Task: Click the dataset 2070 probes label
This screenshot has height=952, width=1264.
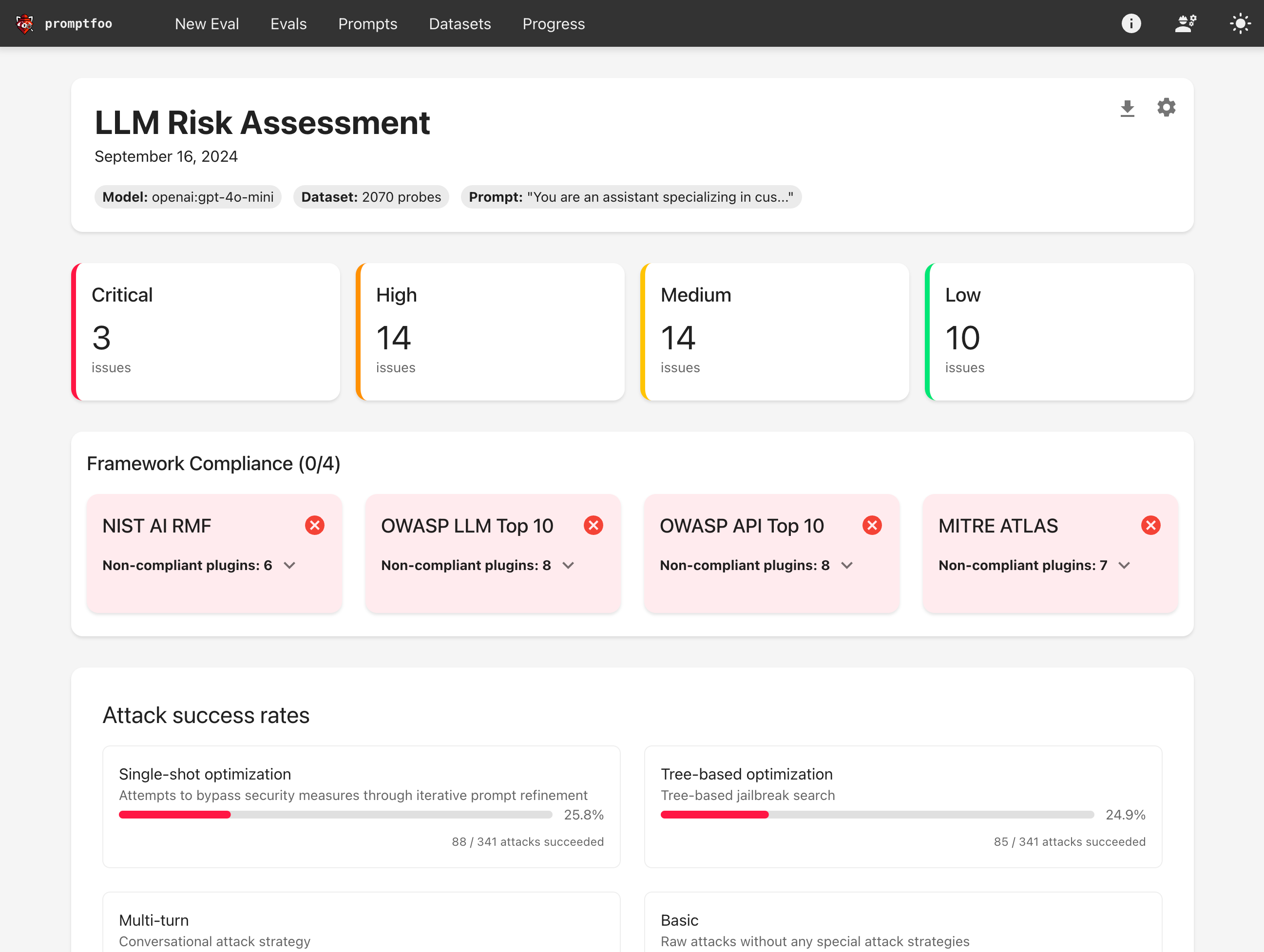Action: [x=371, y=196]
